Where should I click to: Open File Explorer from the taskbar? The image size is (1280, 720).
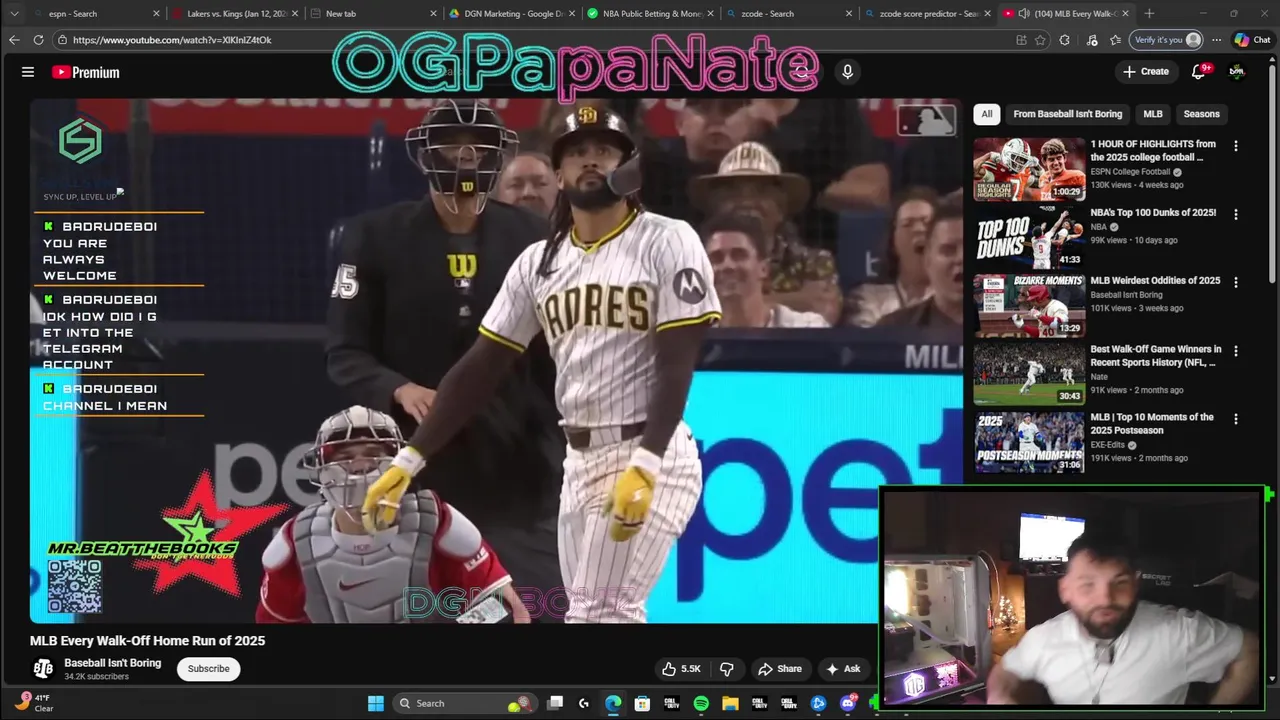pyautogui.click(x=730, y=703)
